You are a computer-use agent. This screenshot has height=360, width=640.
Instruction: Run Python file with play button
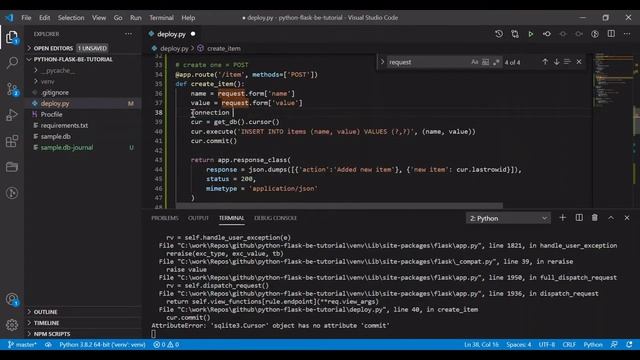pos(531,34)
